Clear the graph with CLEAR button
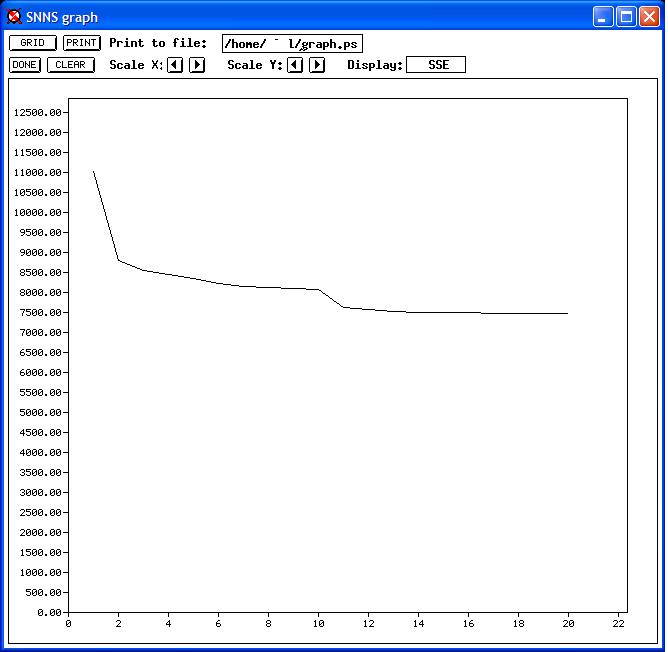The width and height of the screenshot is (668, 652). tap(70, 65)
